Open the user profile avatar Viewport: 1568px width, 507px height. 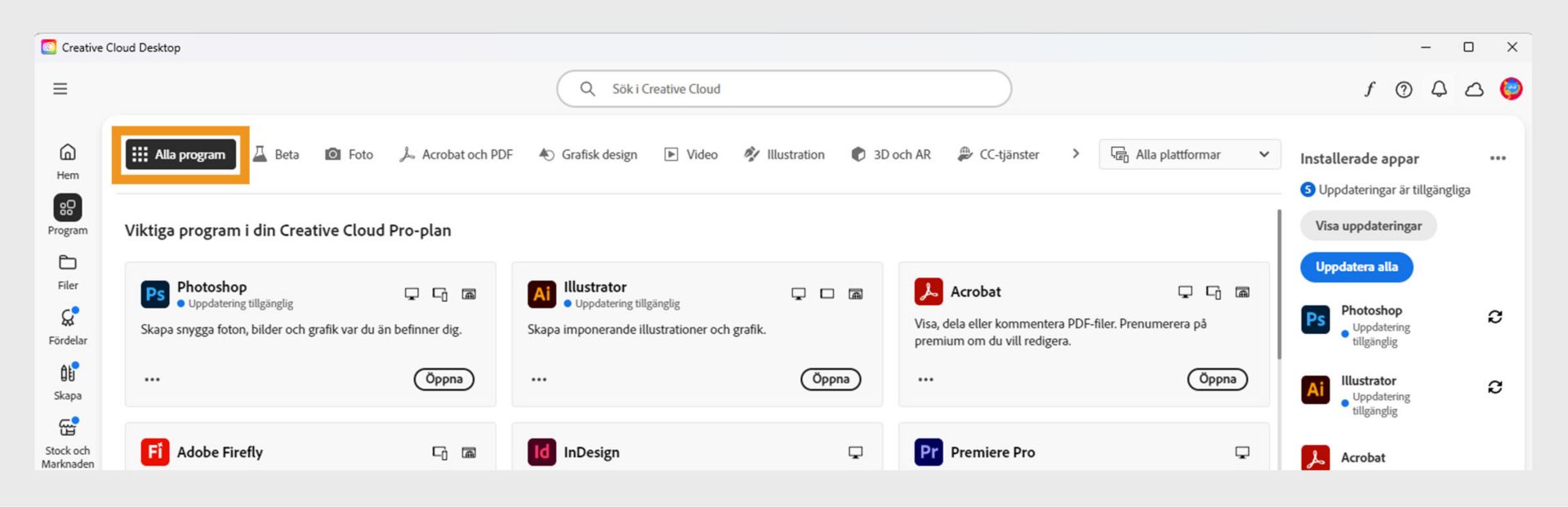1511,89
